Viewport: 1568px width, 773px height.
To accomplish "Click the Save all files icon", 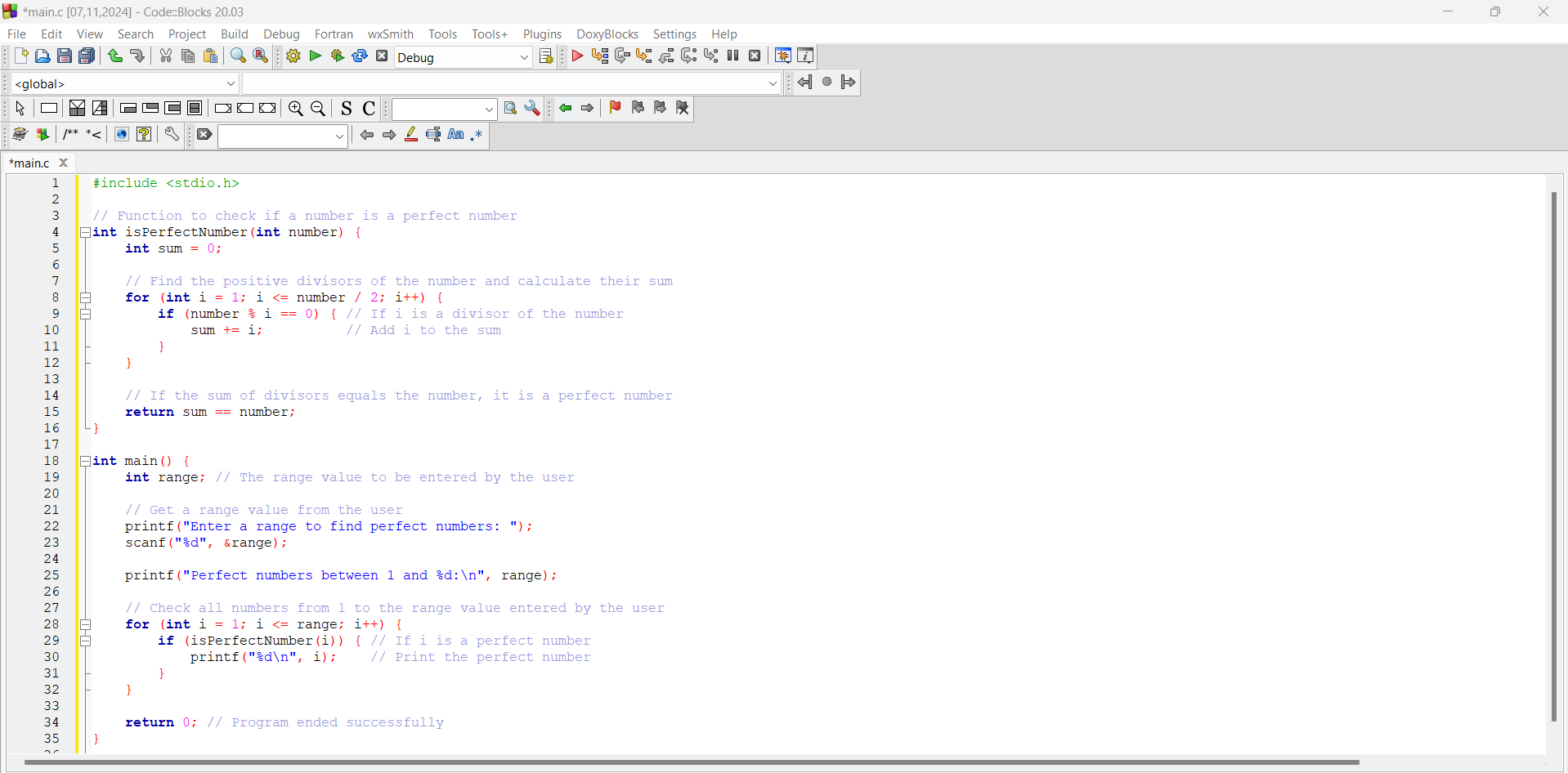I will [86, 56].
